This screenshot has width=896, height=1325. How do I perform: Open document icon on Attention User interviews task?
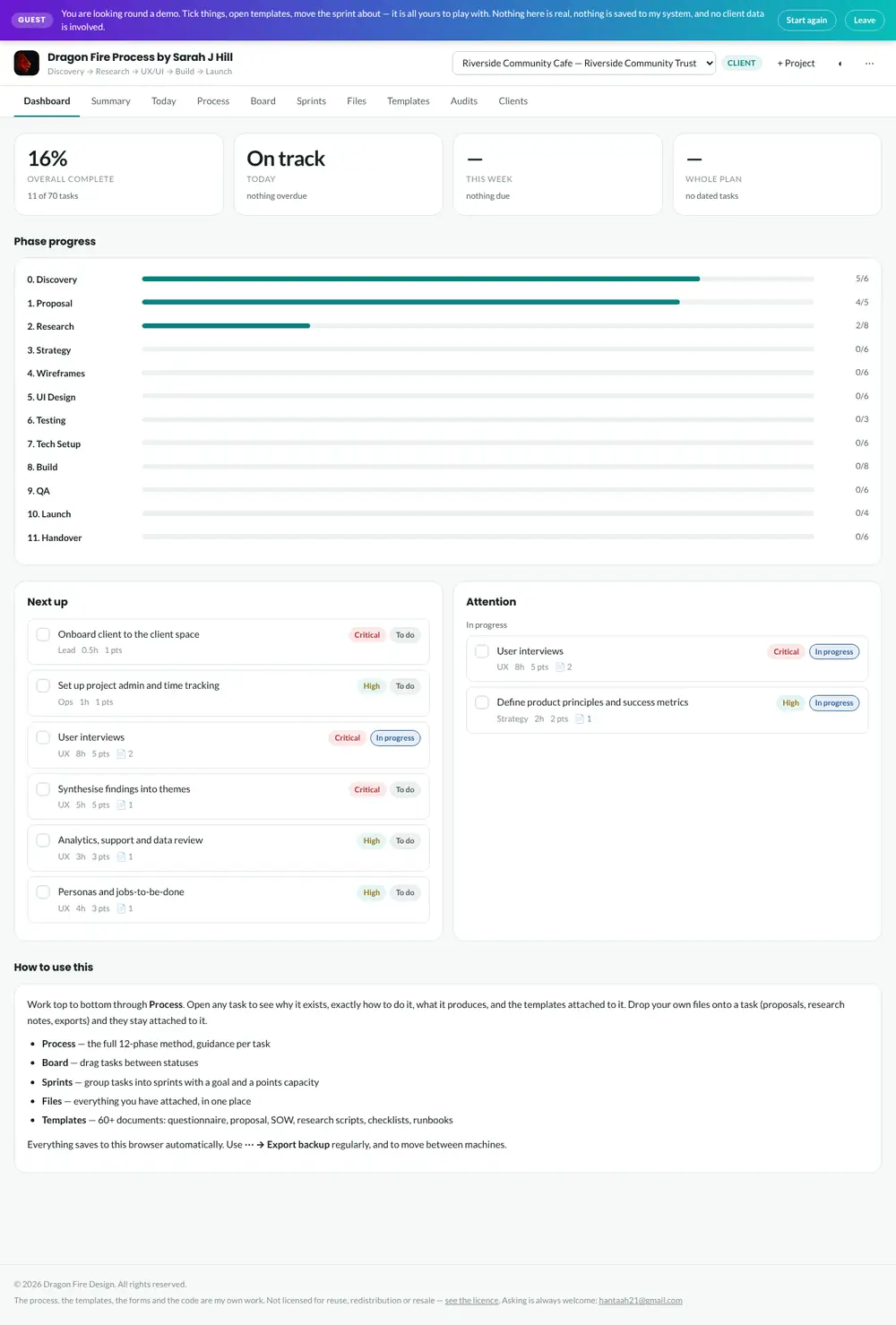(x=561, y=667)
